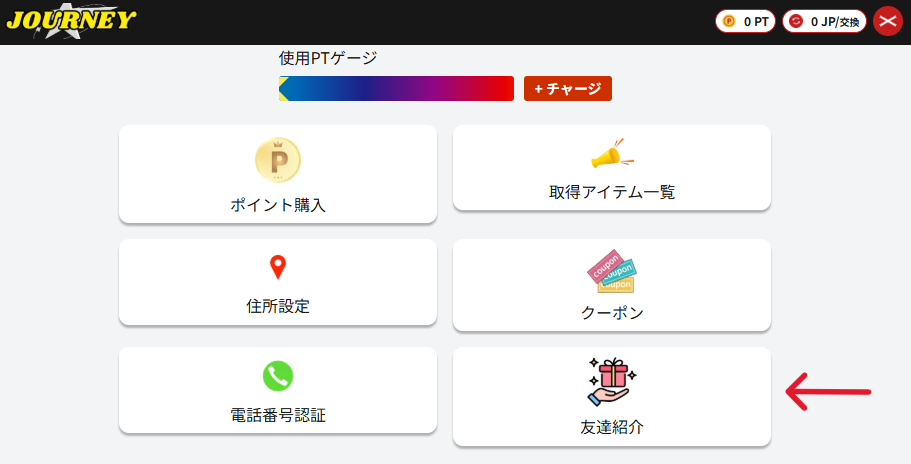Select the 住所設定 label
Screen dimensions: 911x464
(278, 306)
